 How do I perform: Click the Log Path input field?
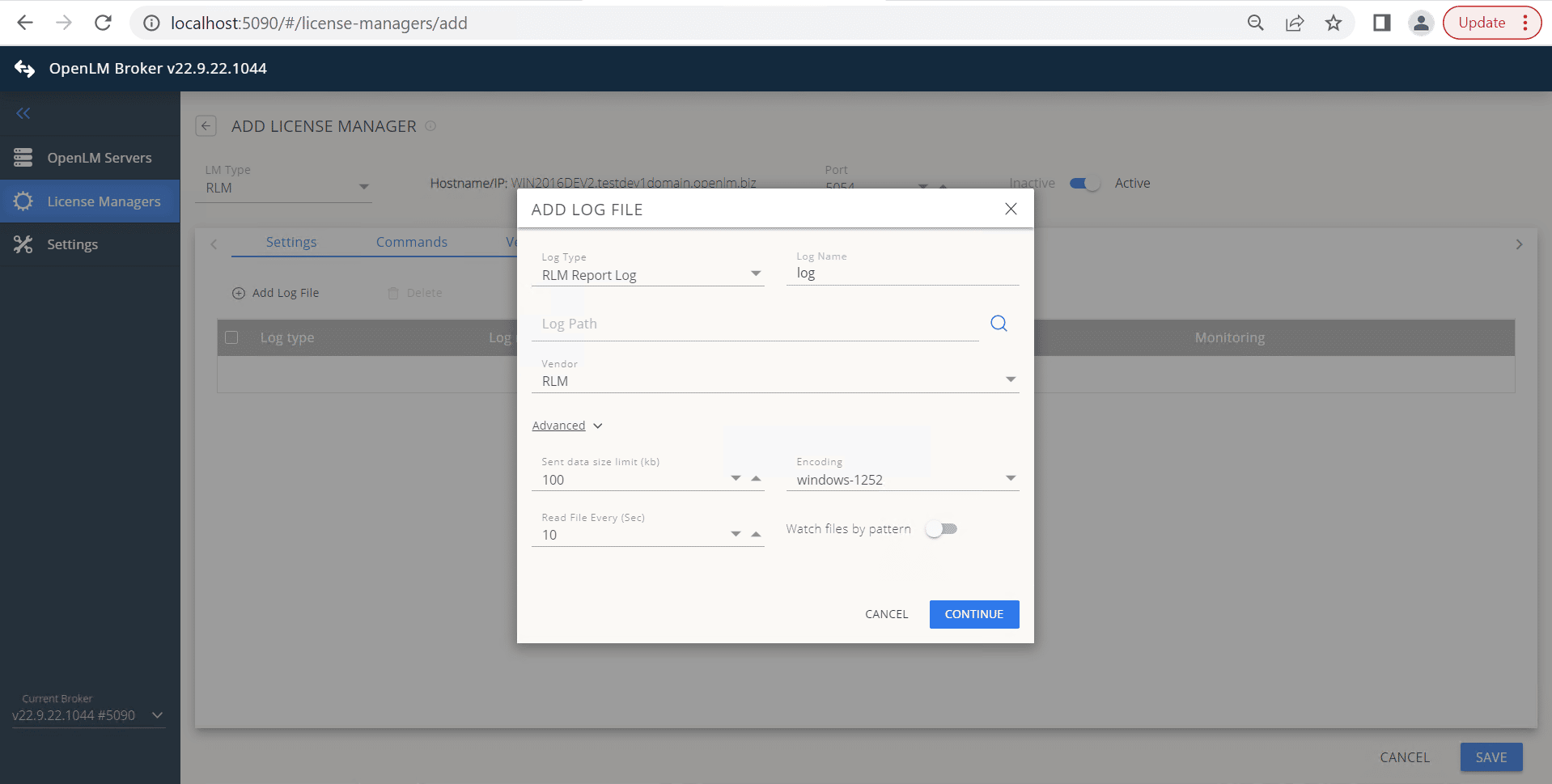coord(753,324)
